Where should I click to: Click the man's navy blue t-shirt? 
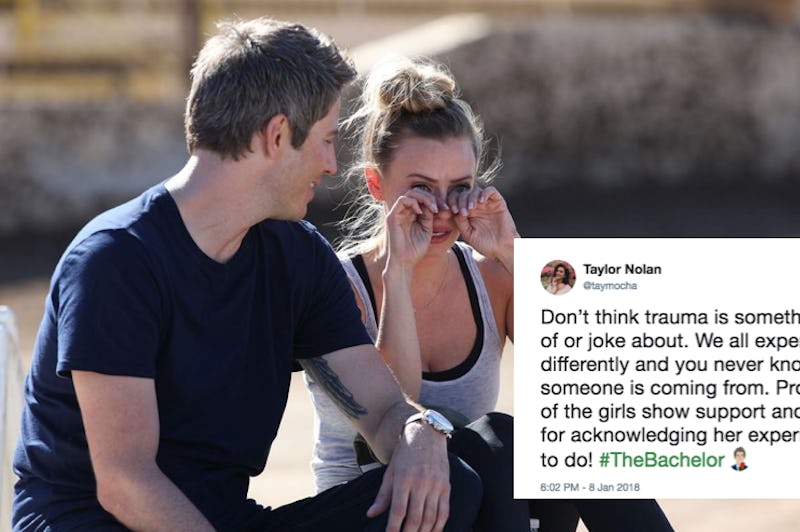[x=168, y=326]
